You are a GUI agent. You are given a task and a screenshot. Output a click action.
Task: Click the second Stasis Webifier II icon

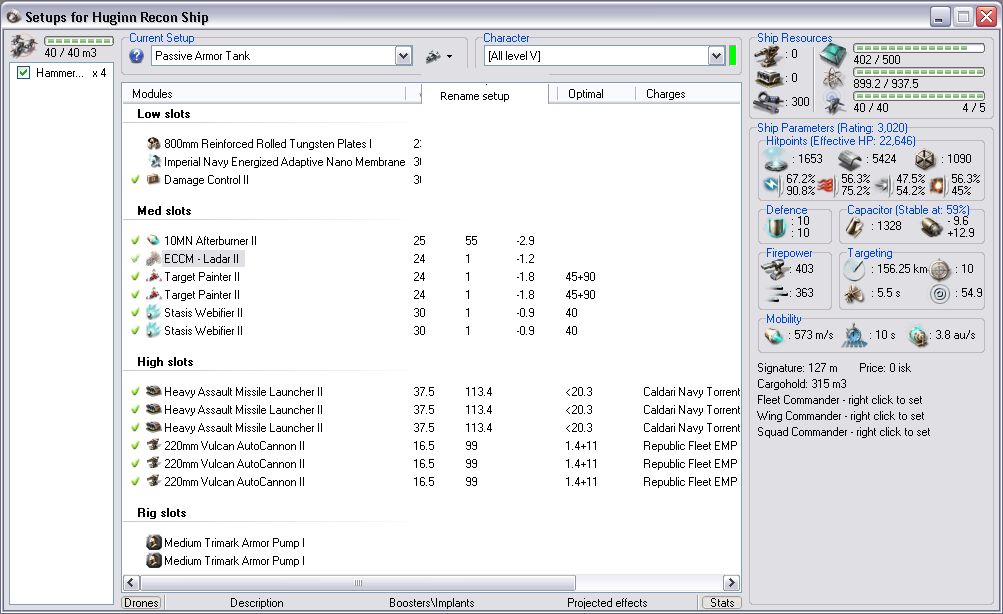154,330
